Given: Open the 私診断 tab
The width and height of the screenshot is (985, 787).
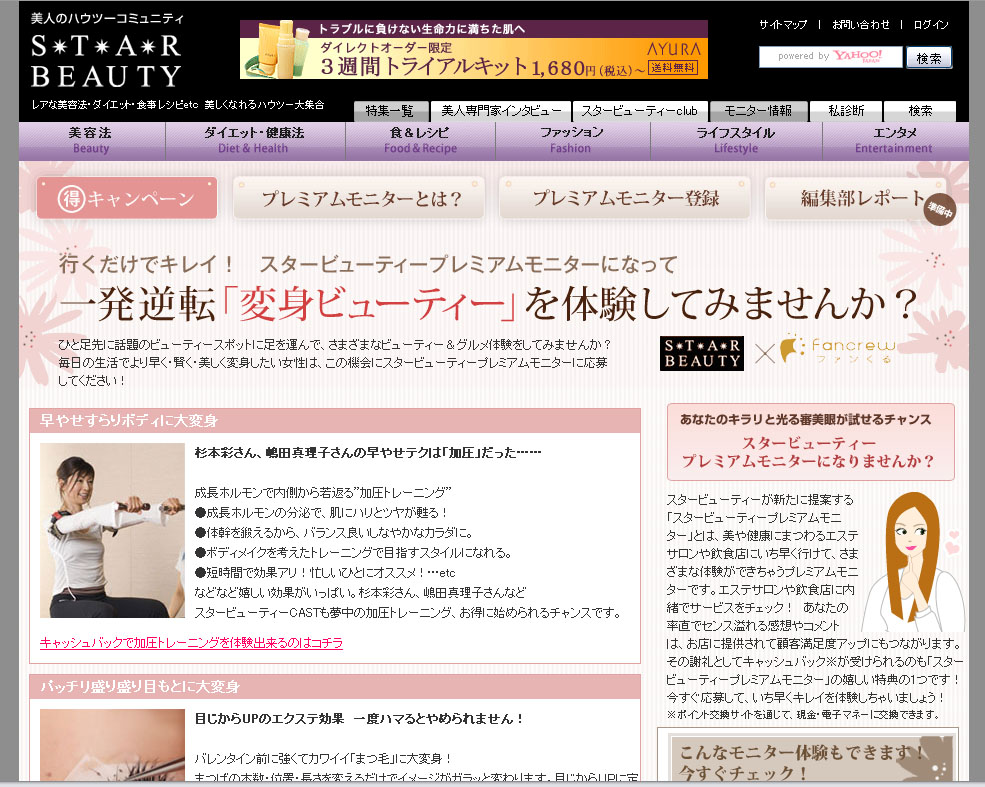Looking at the screenshot, I should pos(846,111).
